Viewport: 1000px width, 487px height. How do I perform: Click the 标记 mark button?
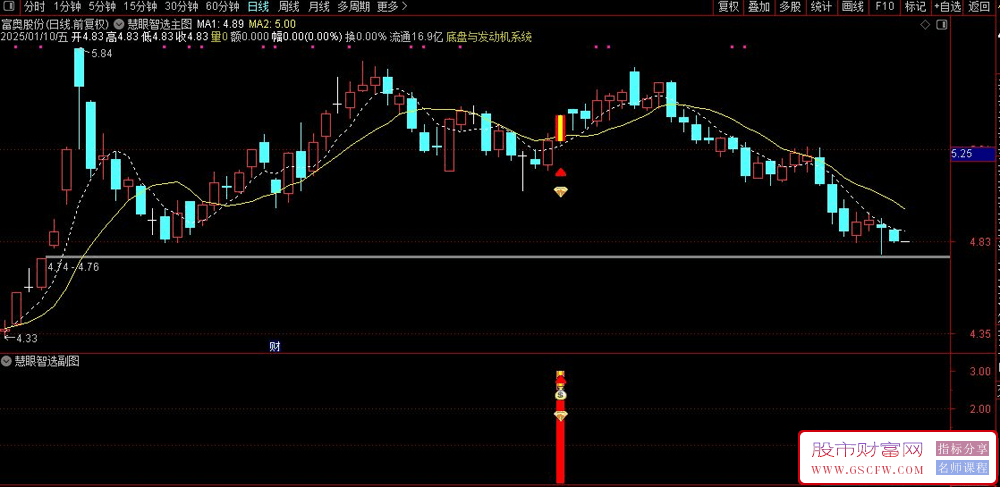[915, 7]
